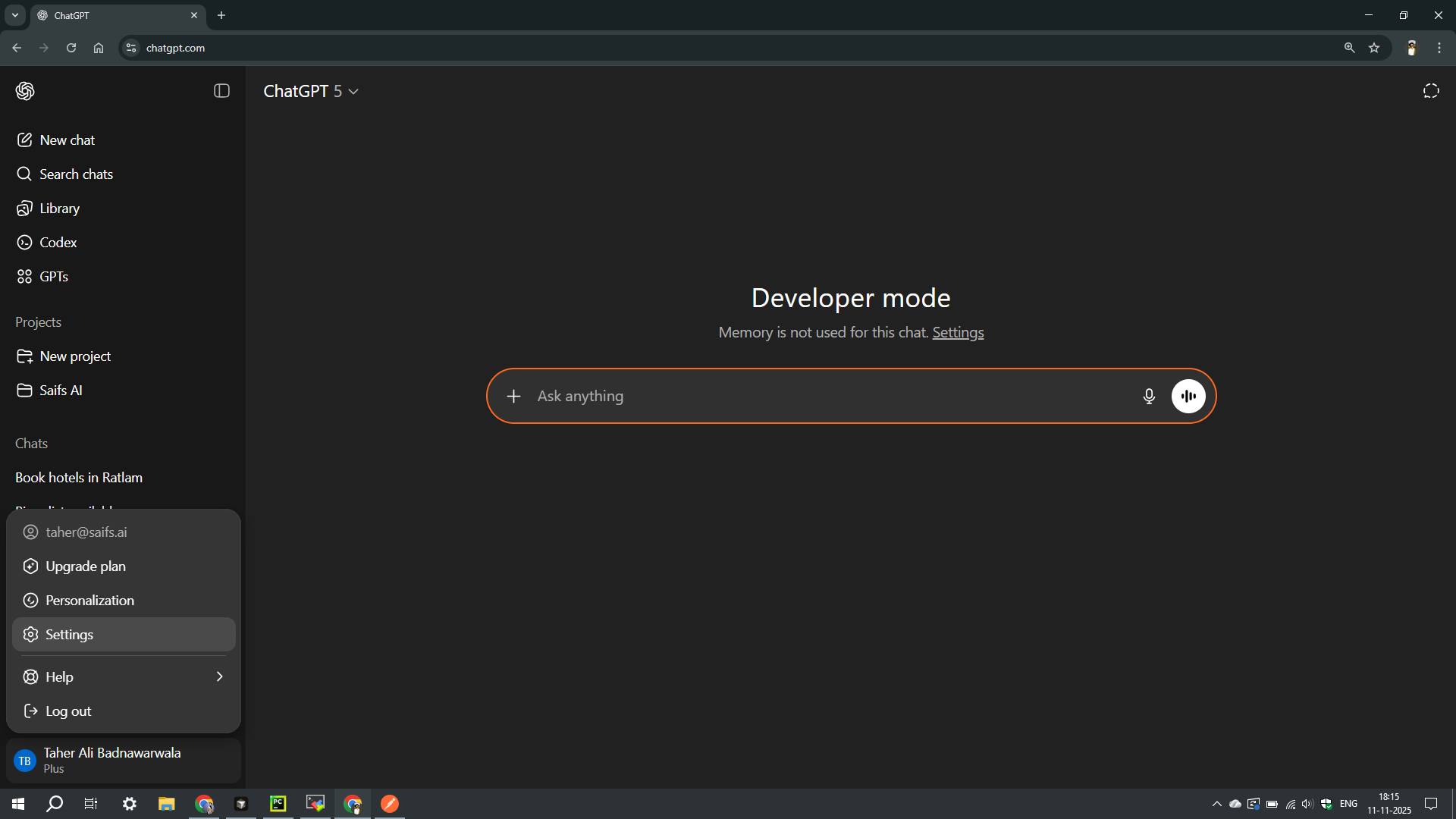Reload the page with the refresh icon
The width and height of the screenshot is (1456, 819).
click(x=71, y=48)
